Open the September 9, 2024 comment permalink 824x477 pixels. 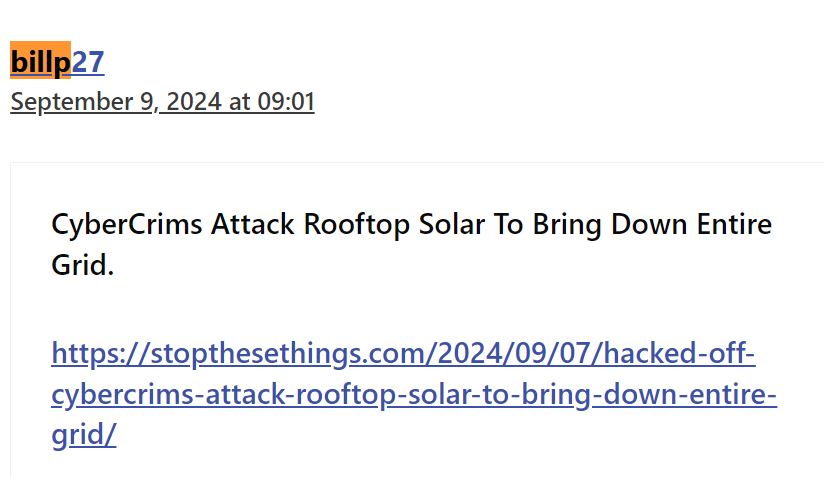click(162, 101)
